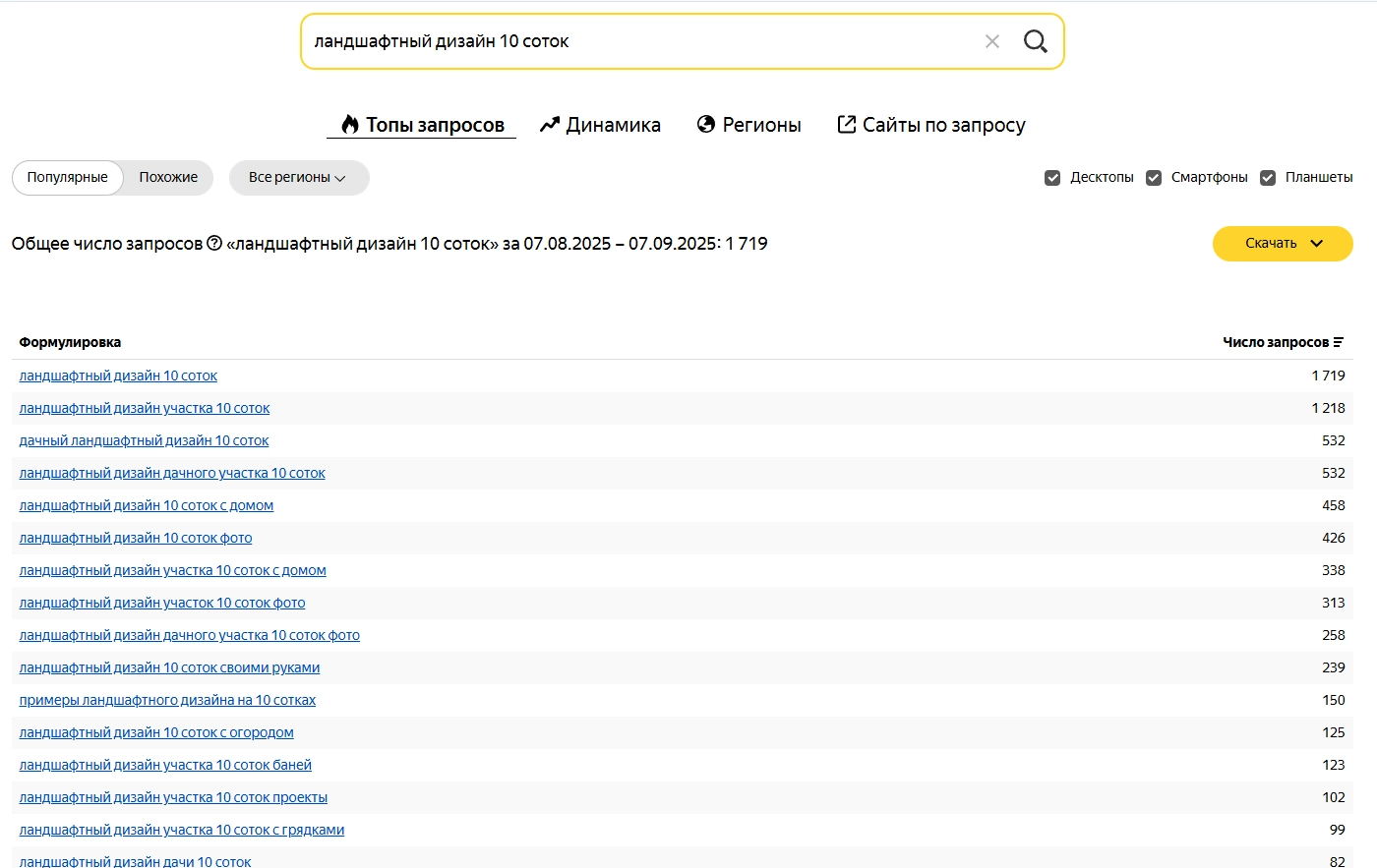Clear the search field with X icon
The width and height of the screenshot is (1377, 868).
pyautogui.click(x=992, y=41)
